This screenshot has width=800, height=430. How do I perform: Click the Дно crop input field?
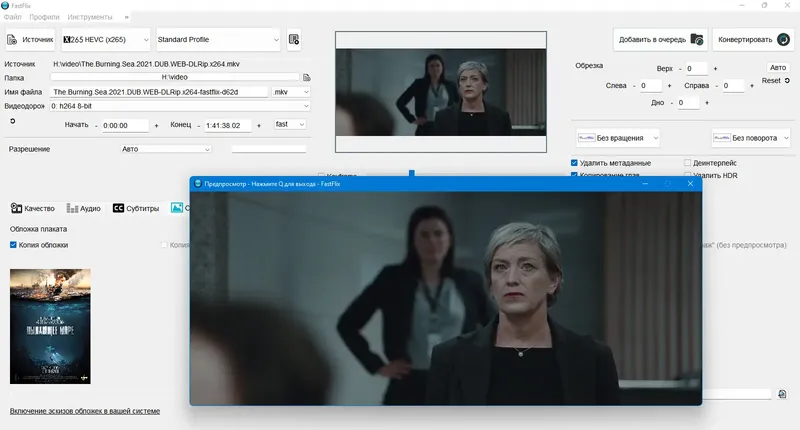[689, 103]
